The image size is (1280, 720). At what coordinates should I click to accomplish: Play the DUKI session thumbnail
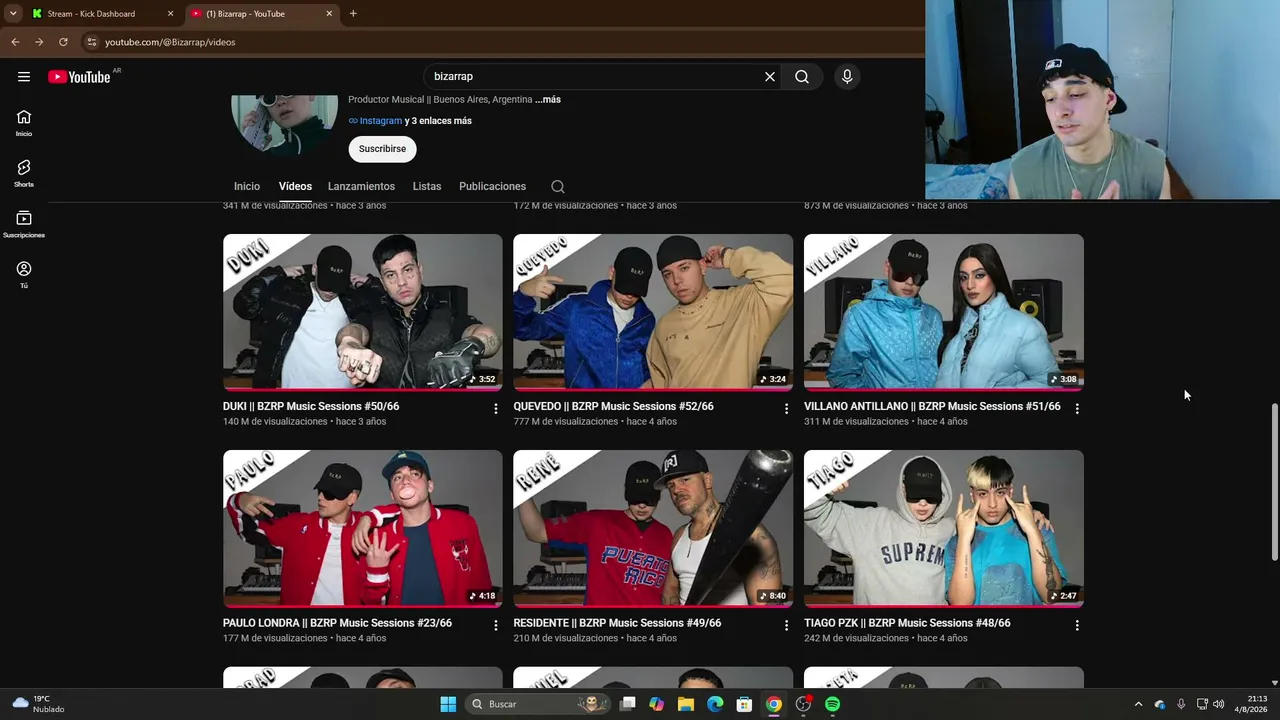363,312
